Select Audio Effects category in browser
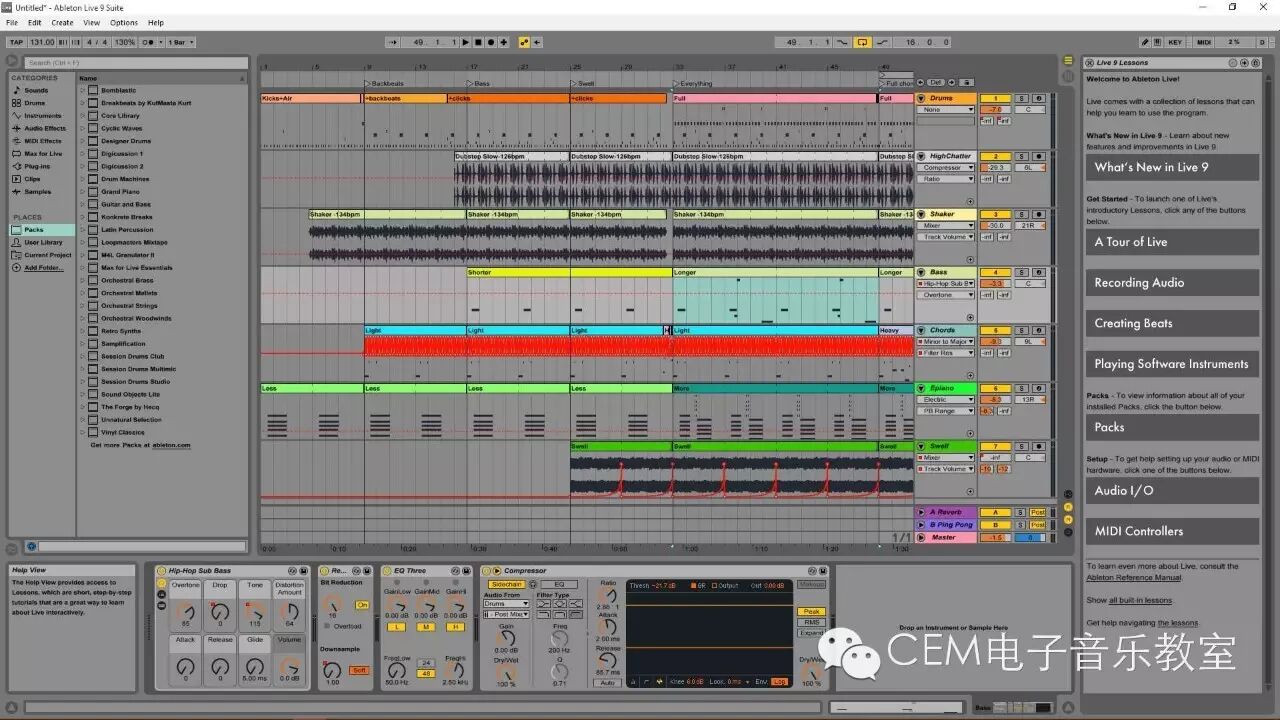 click(x=44, y=128)
